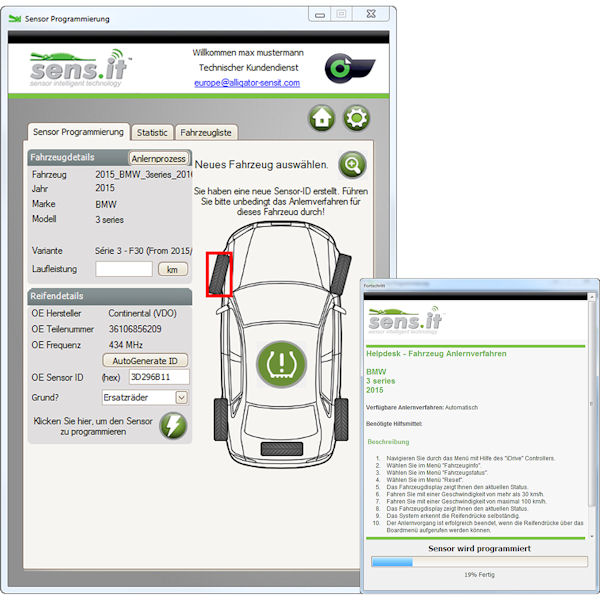Open the Grund dropdown showing Ersatzräder

[x=145, y=397]
